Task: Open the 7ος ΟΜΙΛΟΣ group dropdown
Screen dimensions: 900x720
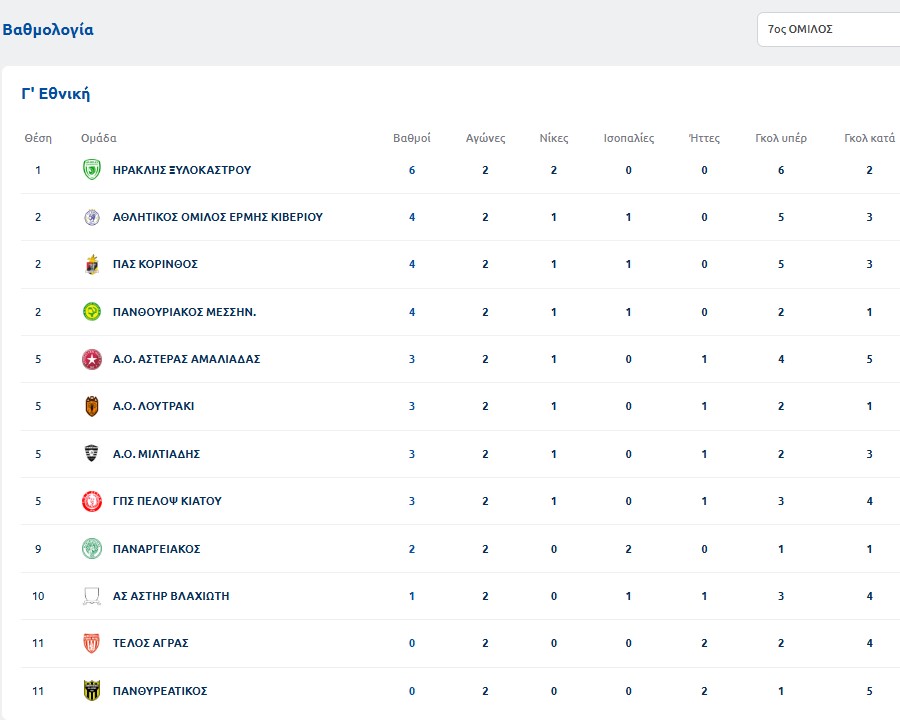Action: click(828, 29)
